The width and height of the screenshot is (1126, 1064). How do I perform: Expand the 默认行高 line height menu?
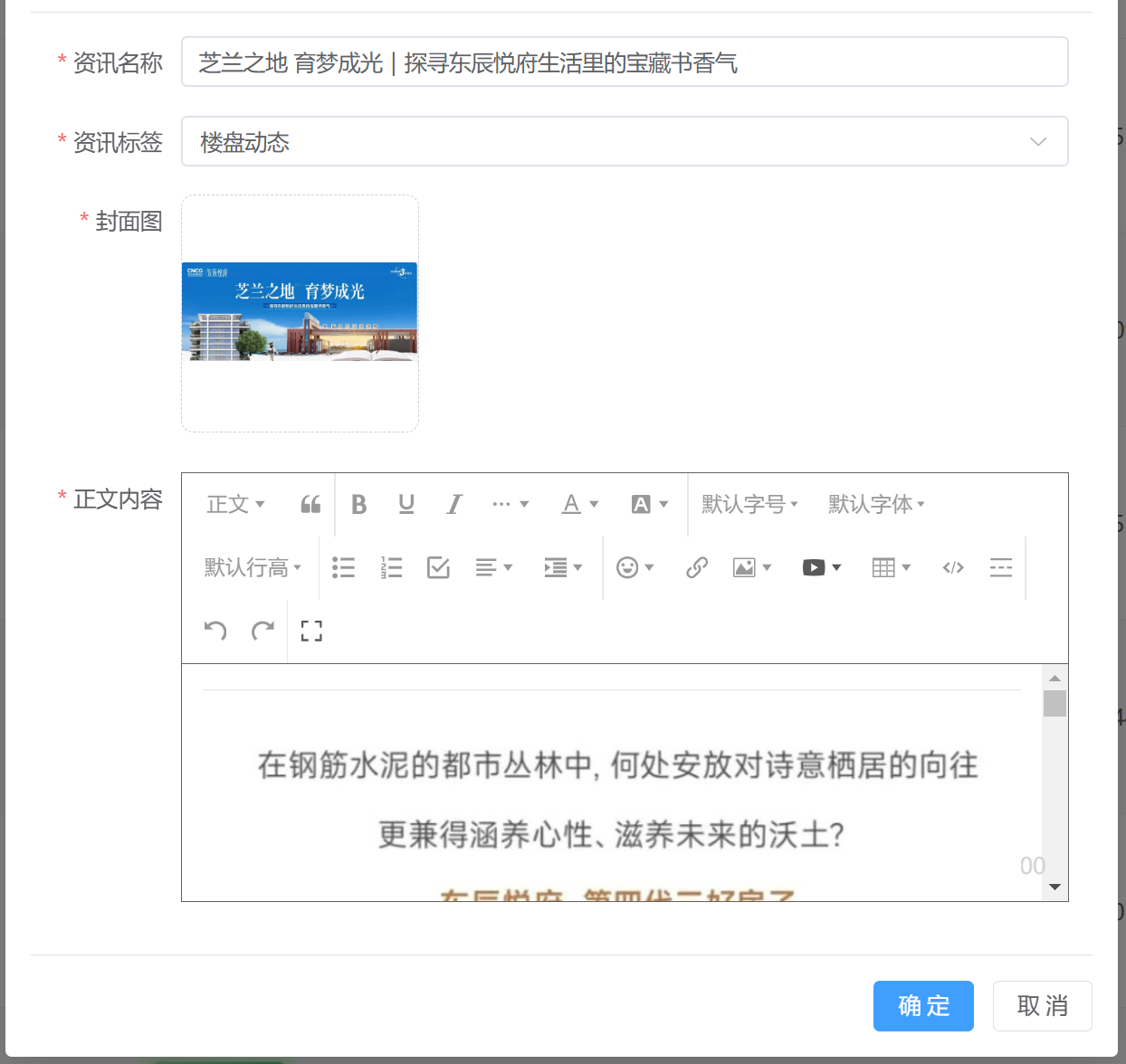[x=253, y=567]
